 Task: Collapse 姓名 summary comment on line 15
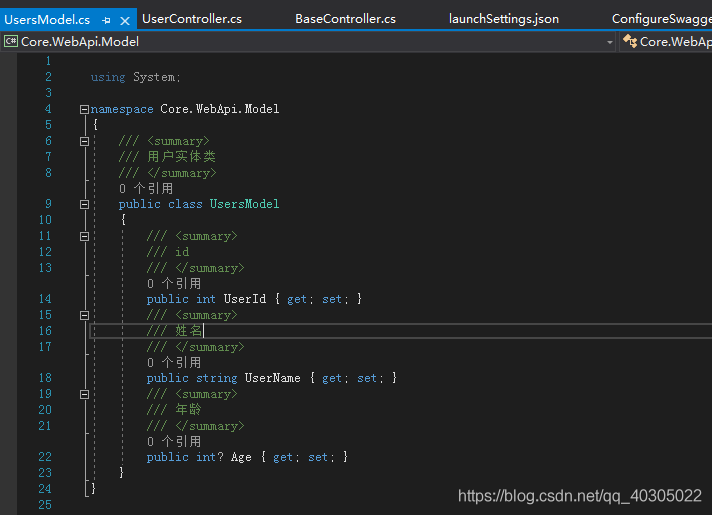click(x=84, y=316)
